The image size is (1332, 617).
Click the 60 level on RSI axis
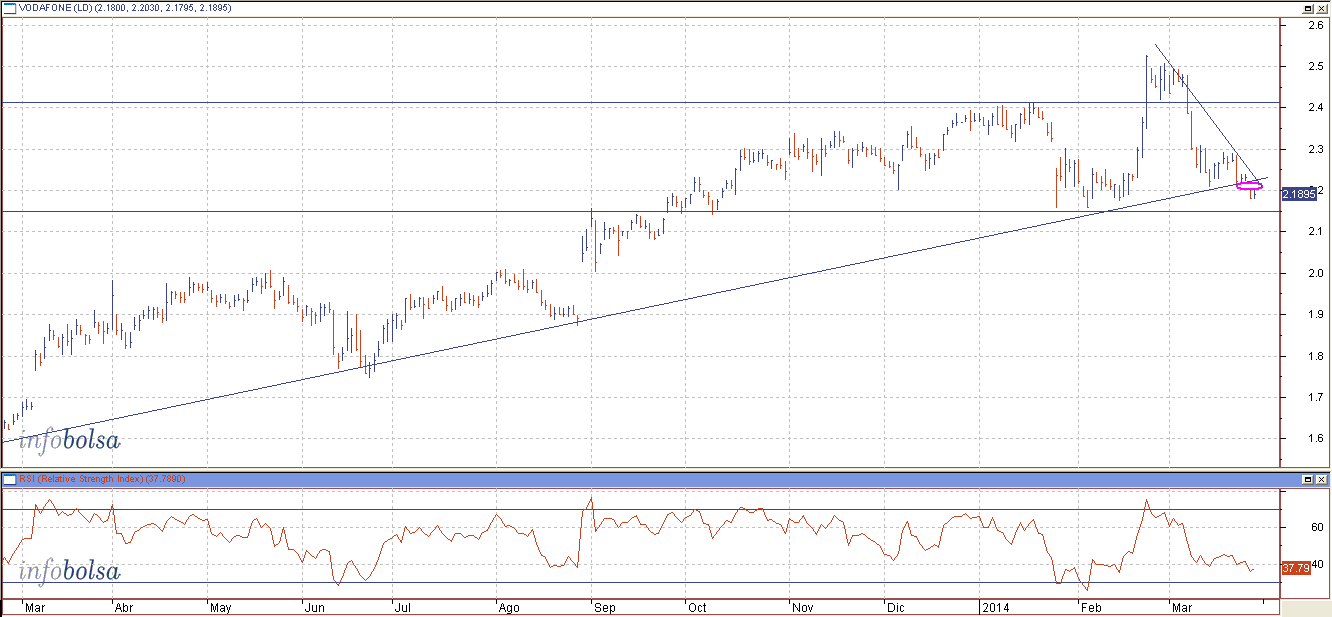pyautogui.click(x=1318, y=528)
